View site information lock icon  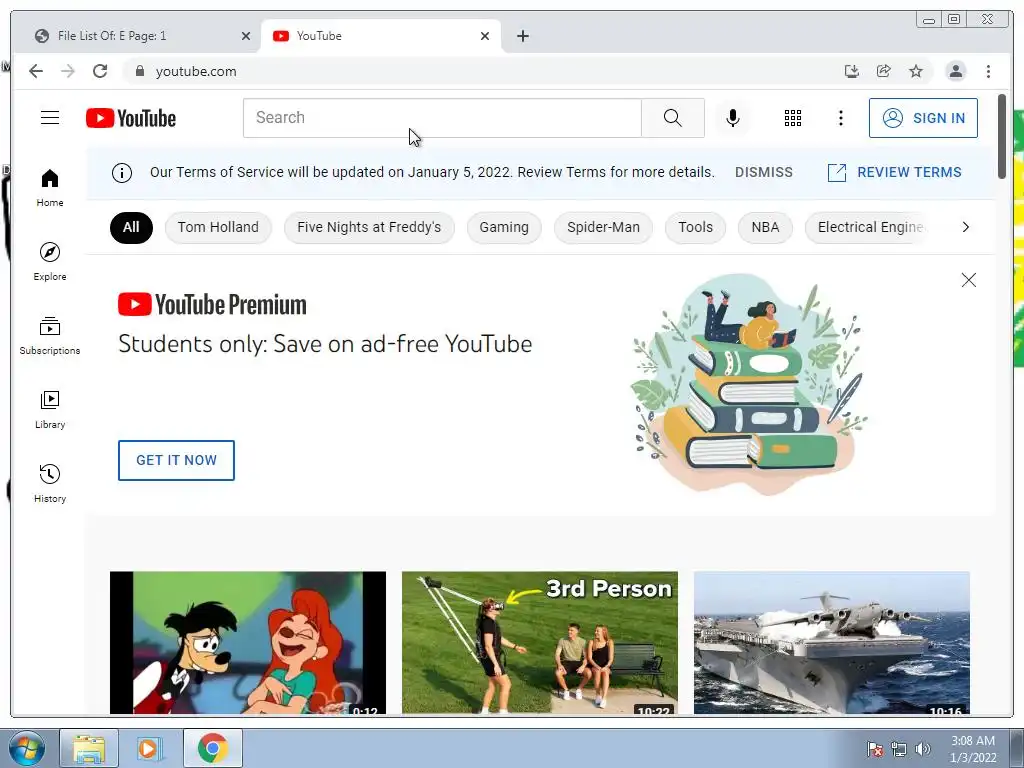[140, 71]
